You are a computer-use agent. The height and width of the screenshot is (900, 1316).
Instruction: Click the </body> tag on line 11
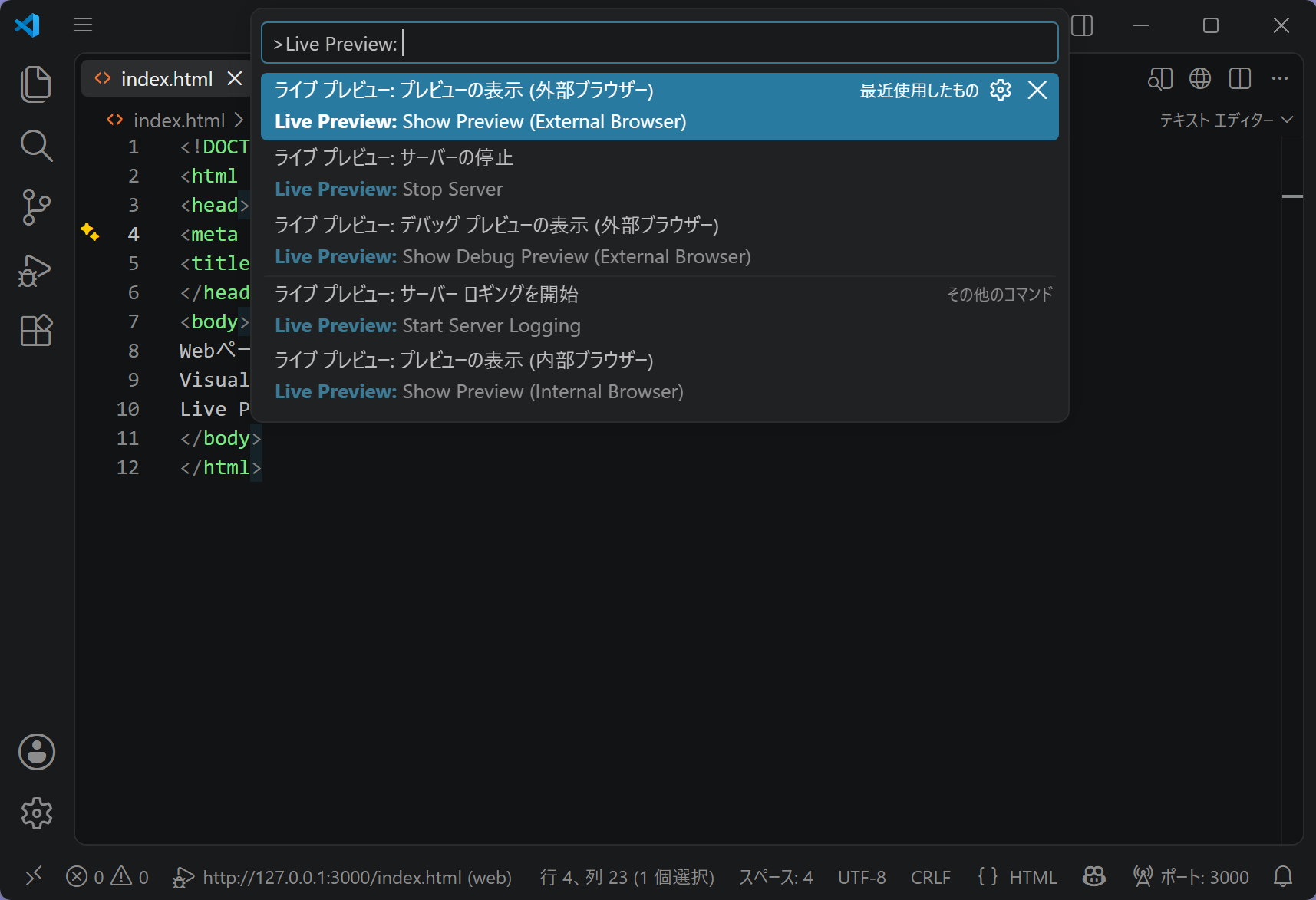220,438
